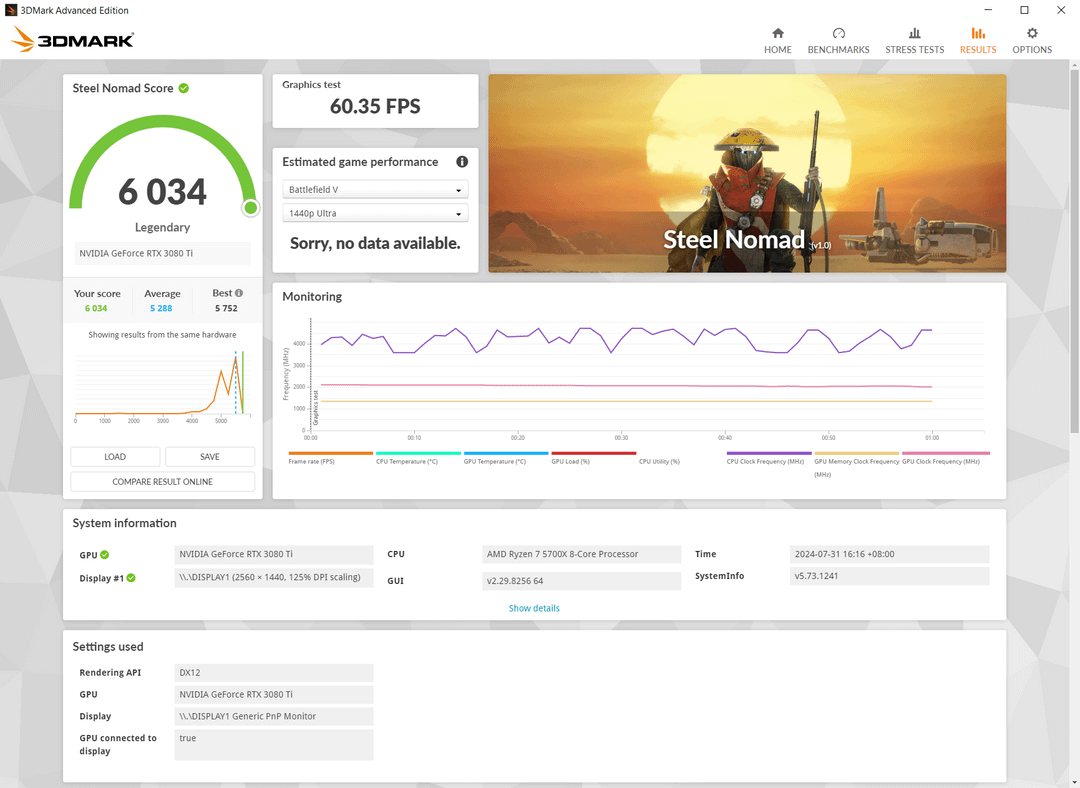The image size is (1080, 788).
Task: Open the Options gear icon
Action: [1032, 33]
